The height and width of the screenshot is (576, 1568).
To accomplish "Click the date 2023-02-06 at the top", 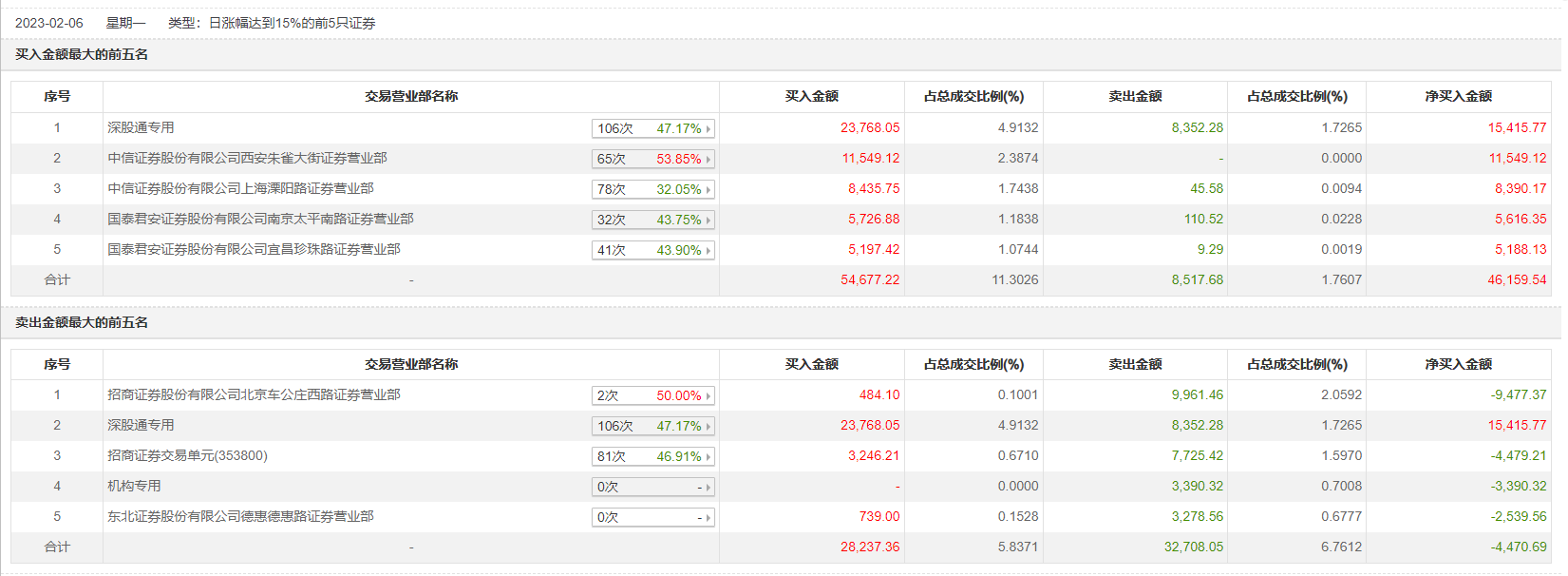I will coord(49,23).
